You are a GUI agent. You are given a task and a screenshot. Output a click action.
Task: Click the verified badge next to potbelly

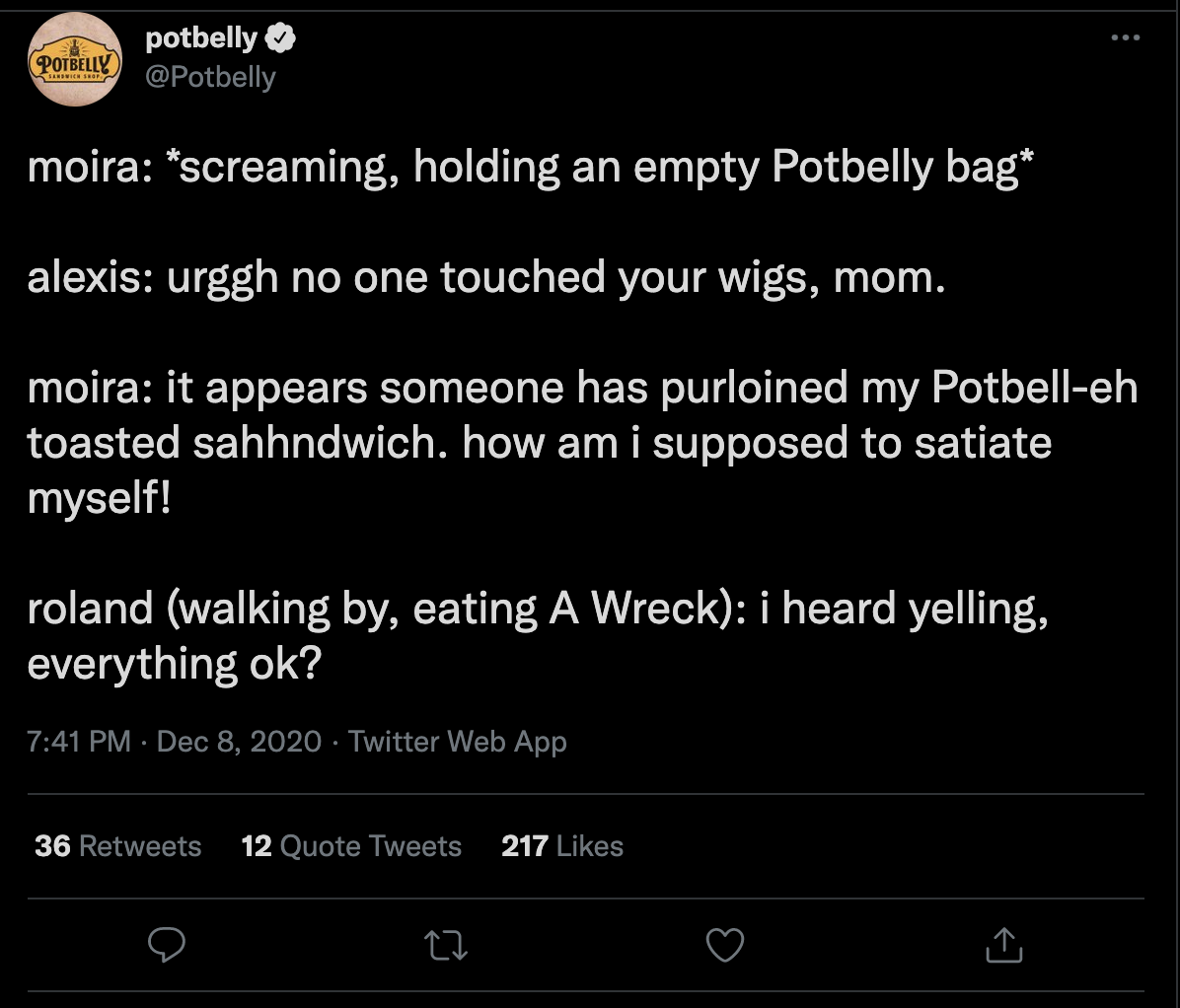[281, 39]
